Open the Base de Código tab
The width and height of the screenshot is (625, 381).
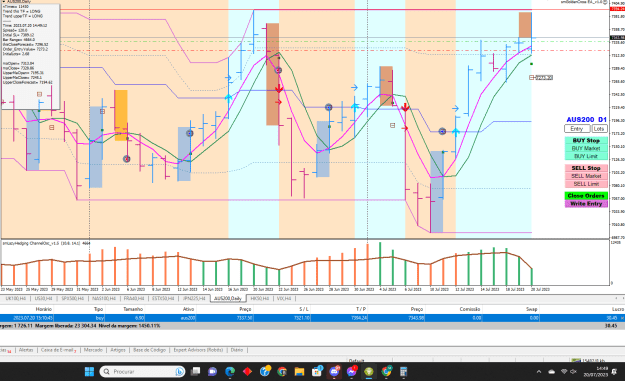(x=149, y=350)
